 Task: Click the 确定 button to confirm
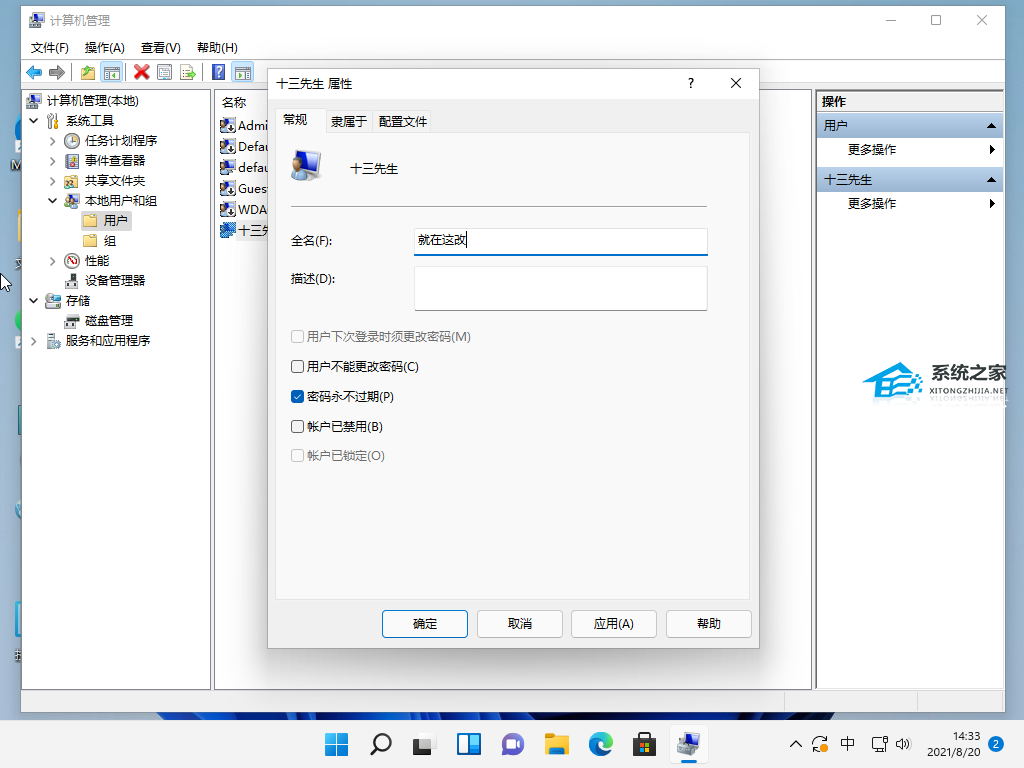424,623
